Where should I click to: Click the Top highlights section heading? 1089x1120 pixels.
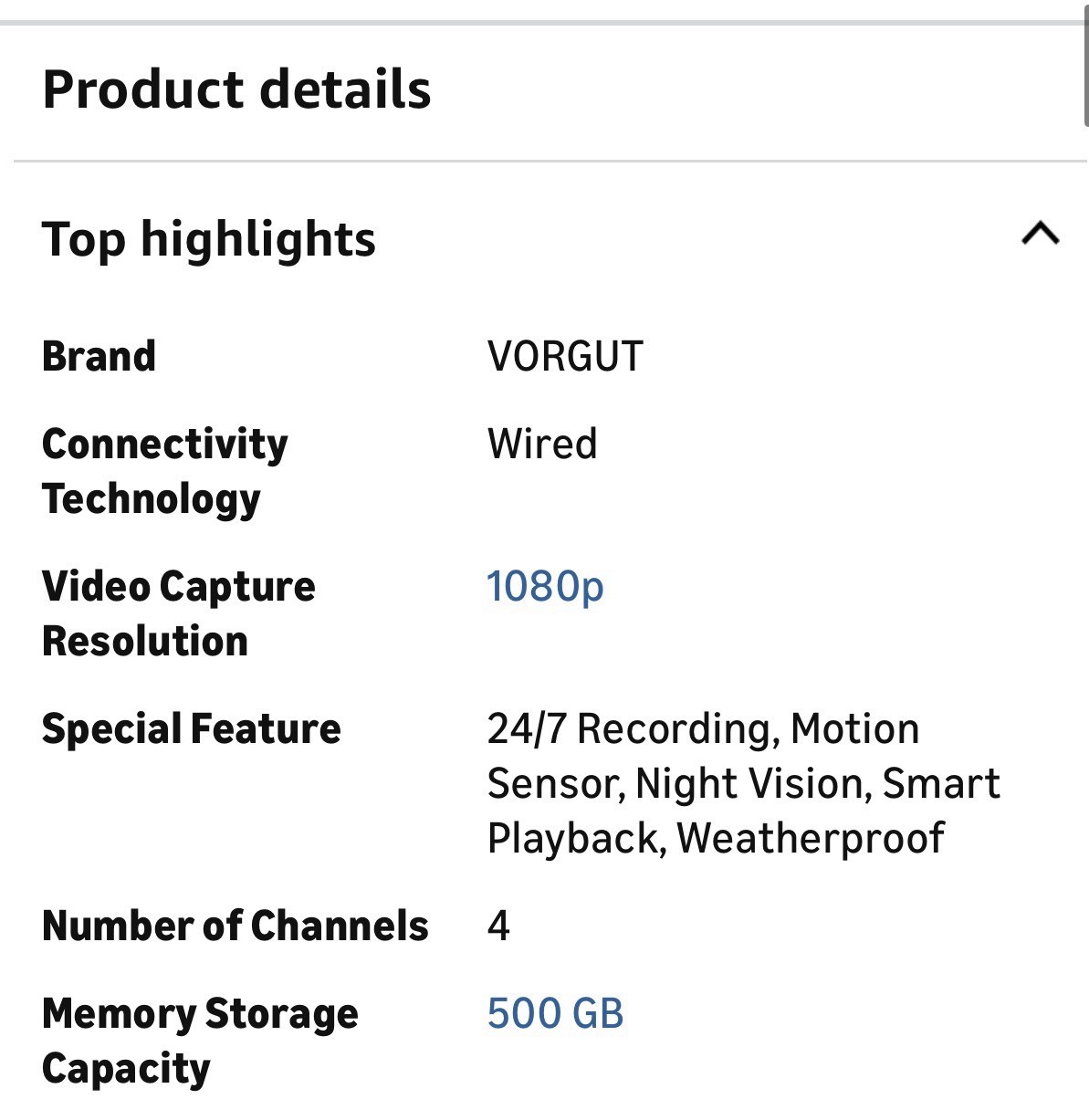pos(209,240)
